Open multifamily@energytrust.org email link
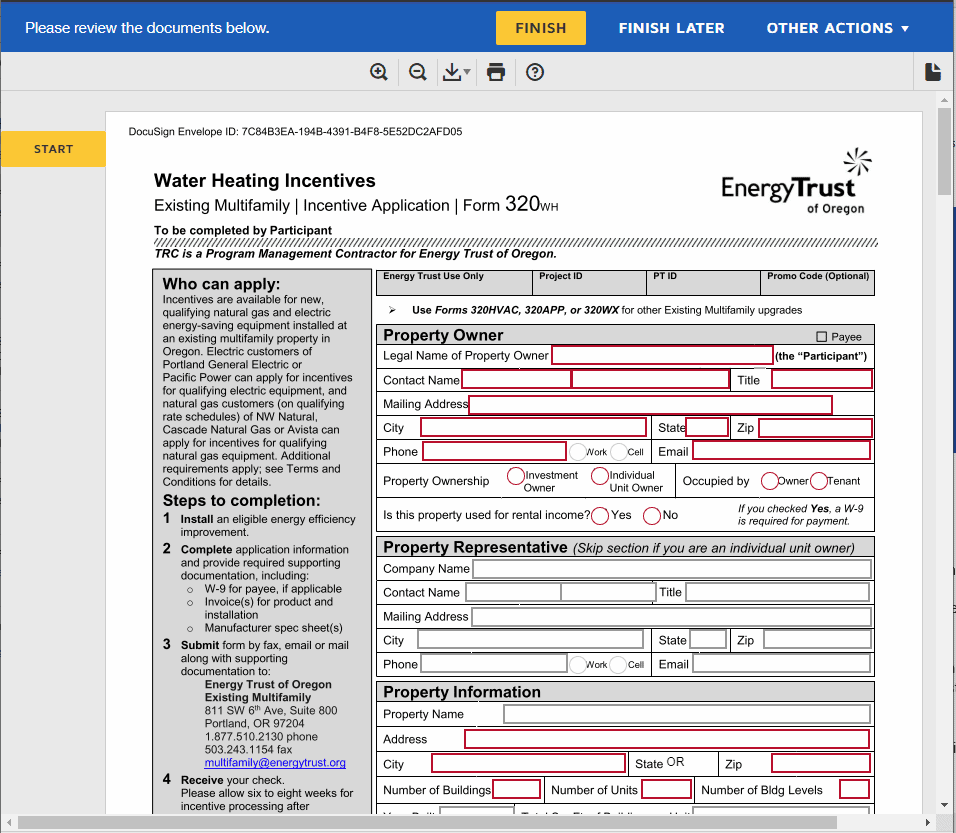Screen dimensions: 956x833 click(x=275, y=762)
